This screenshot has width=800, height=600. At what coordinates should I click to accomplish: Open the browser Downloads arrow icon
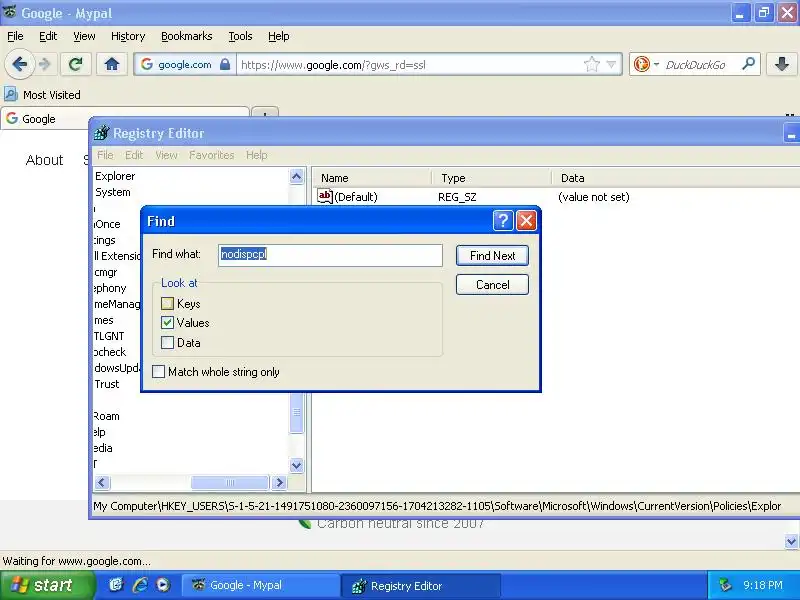[x=781, y=64]
